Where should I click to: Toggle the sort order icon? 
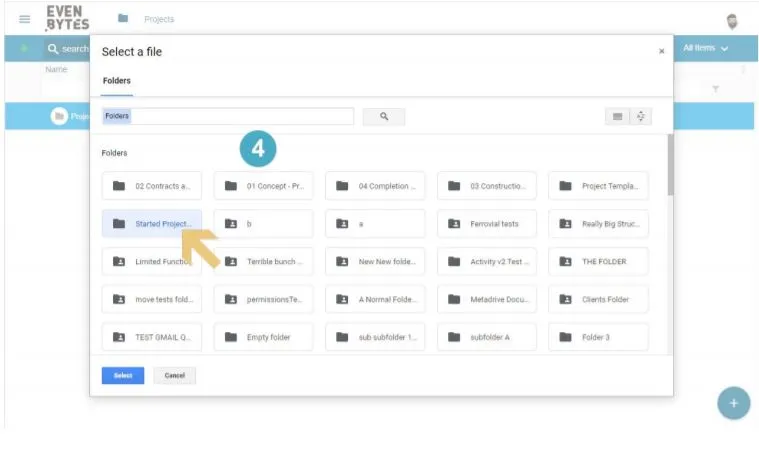tap(640, 117)
